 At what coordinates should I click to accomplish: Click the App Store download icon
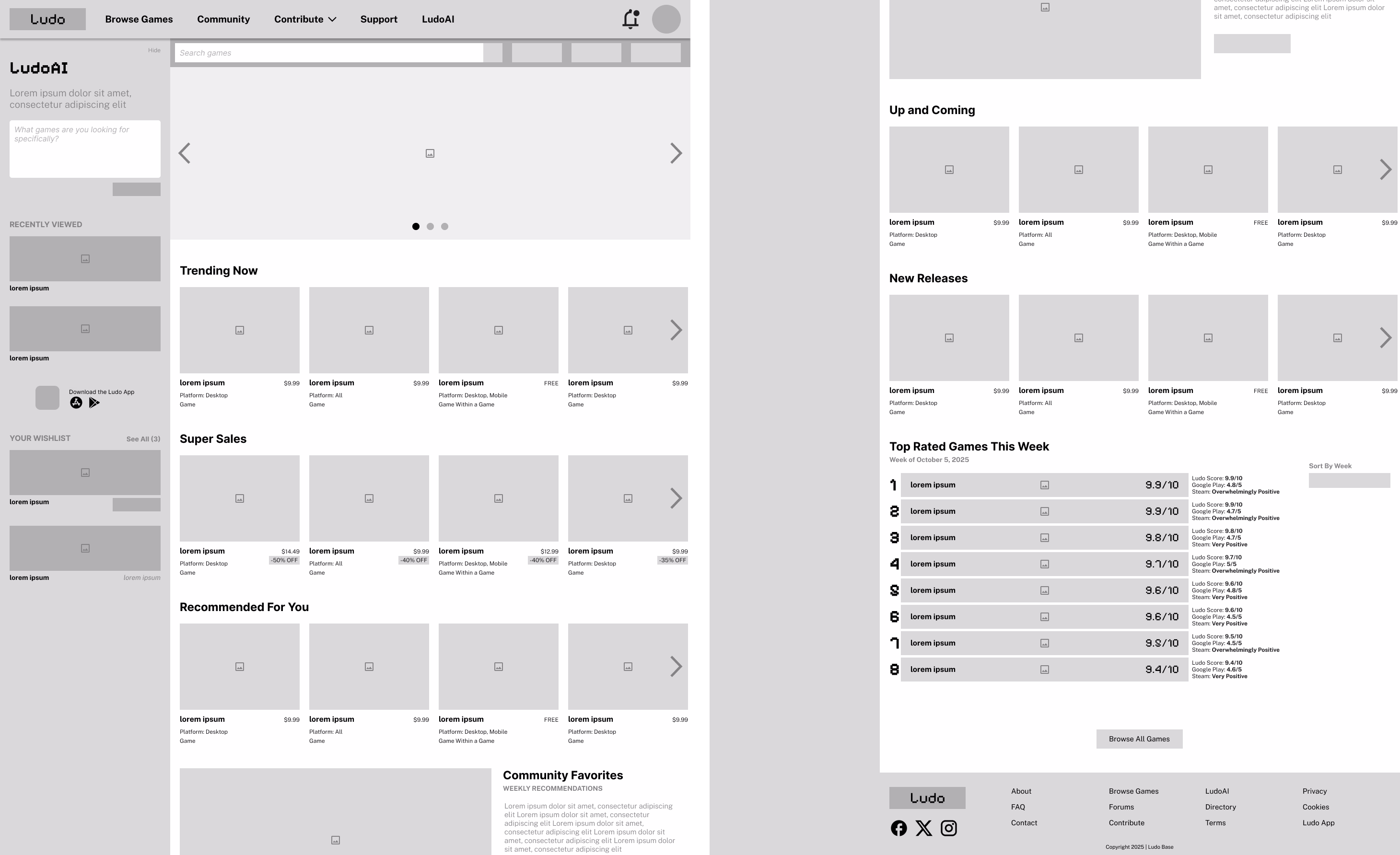click(76, 402)
